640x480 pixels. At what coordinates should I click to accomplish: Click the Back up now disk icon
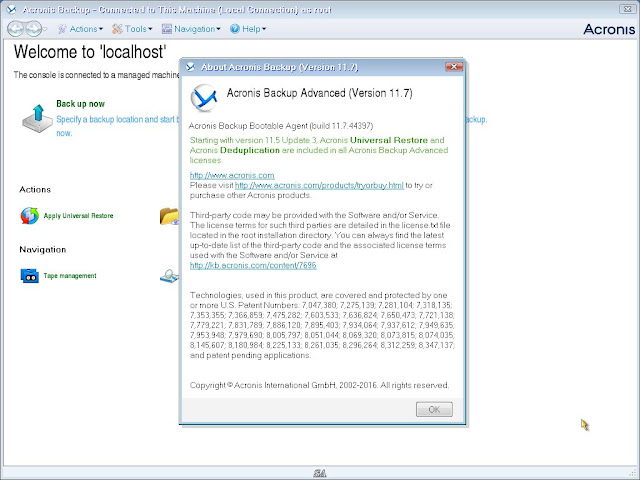tap(37, 118)
